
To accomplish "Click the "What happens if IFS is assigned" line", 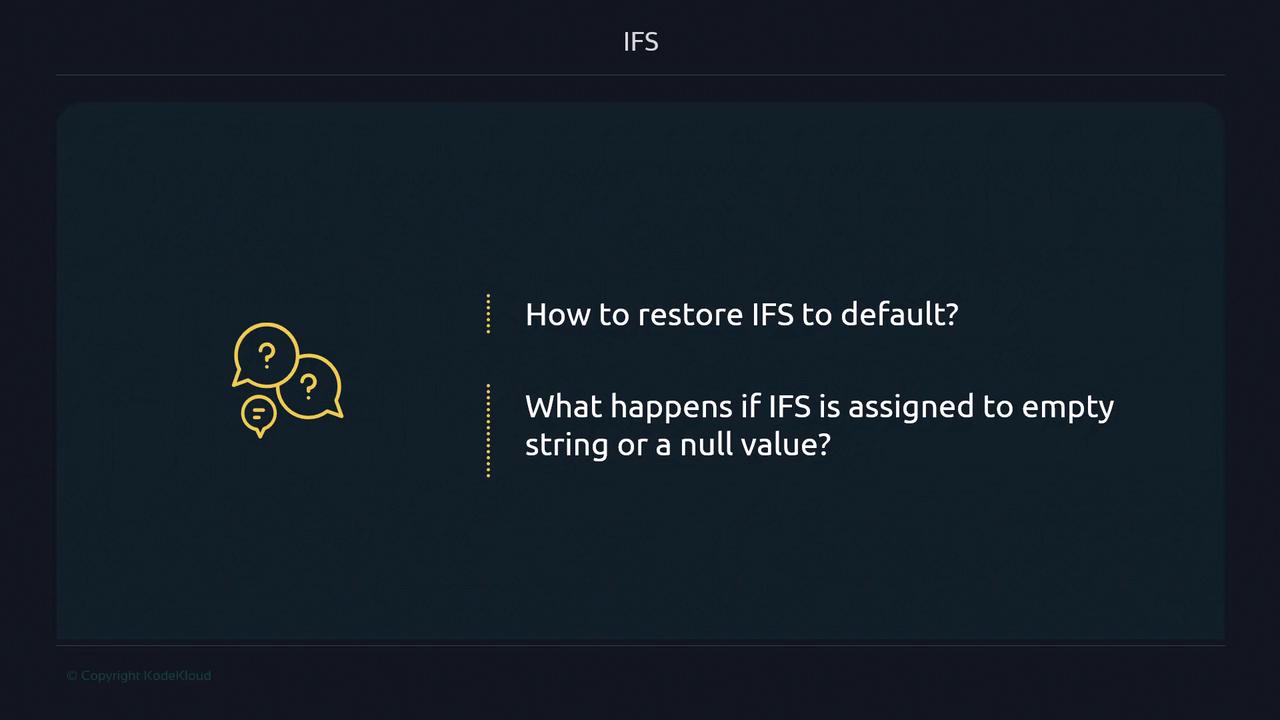I will tap(819, 407).
